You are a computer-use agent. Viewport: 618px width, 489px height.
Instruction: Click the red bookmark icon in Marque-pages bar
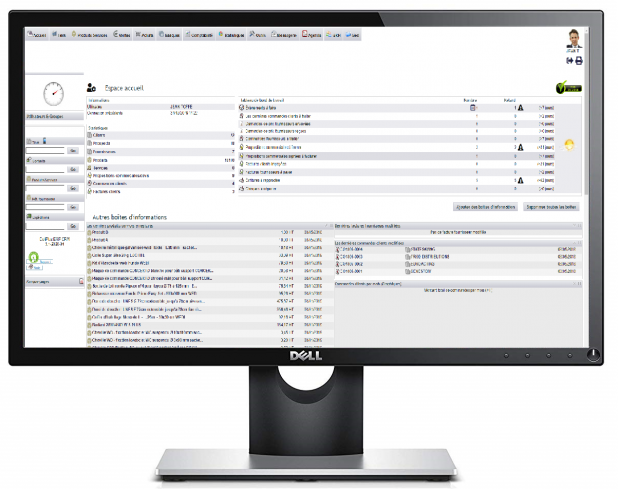(81, 281)
